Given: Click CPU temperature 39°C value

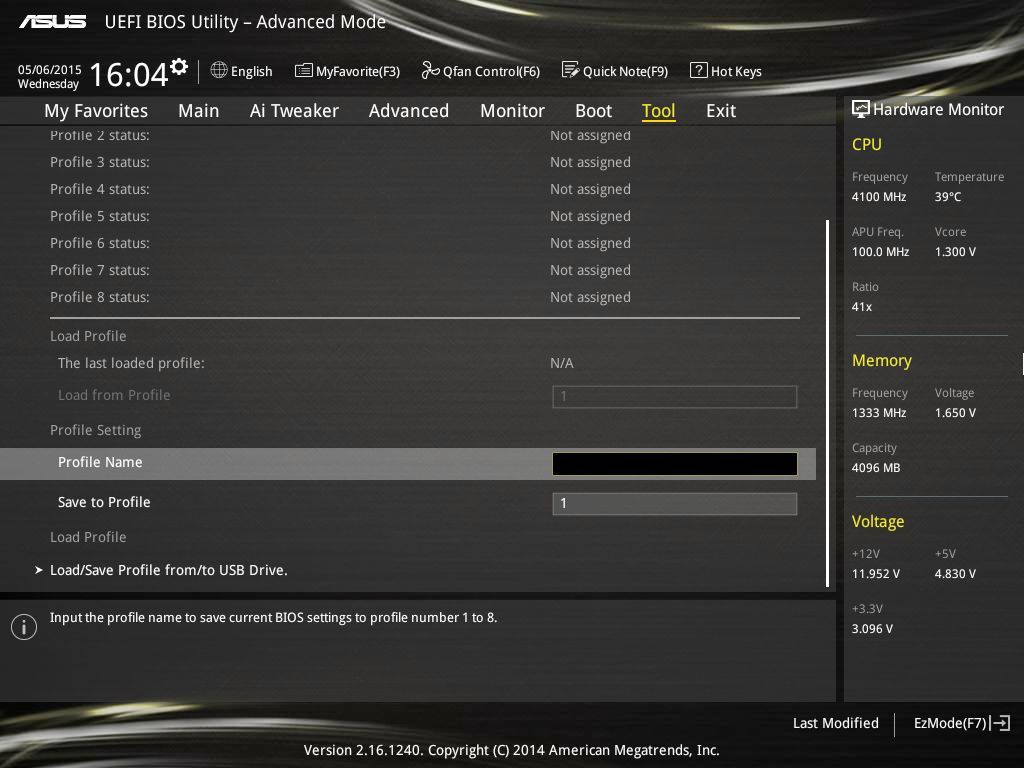Looking at the screenshot, I should 948,197.
